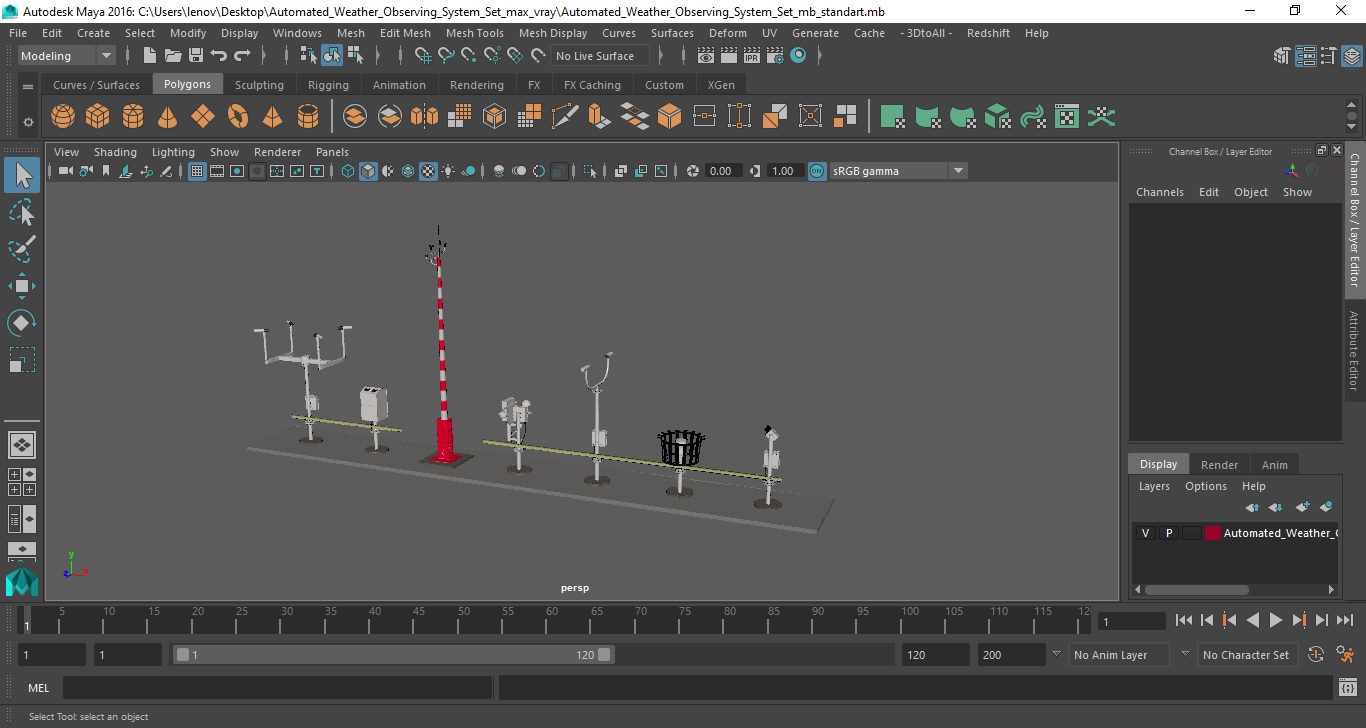1366x728 pixels.
Task: Open the viewport Renderer menu
Action: point(277,152)
